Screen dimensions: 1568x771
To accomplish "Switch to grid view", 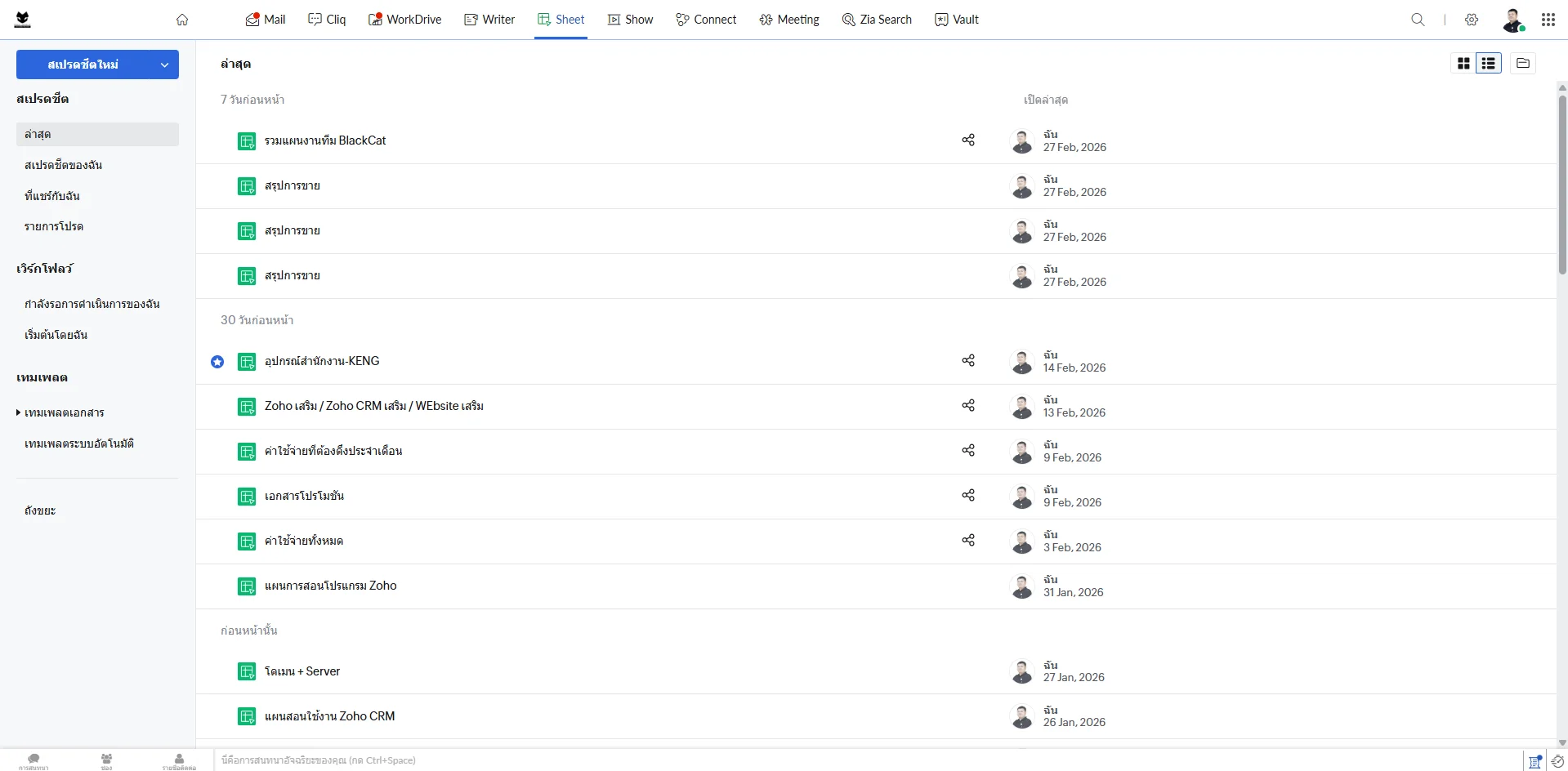I will pos(1463,64).
